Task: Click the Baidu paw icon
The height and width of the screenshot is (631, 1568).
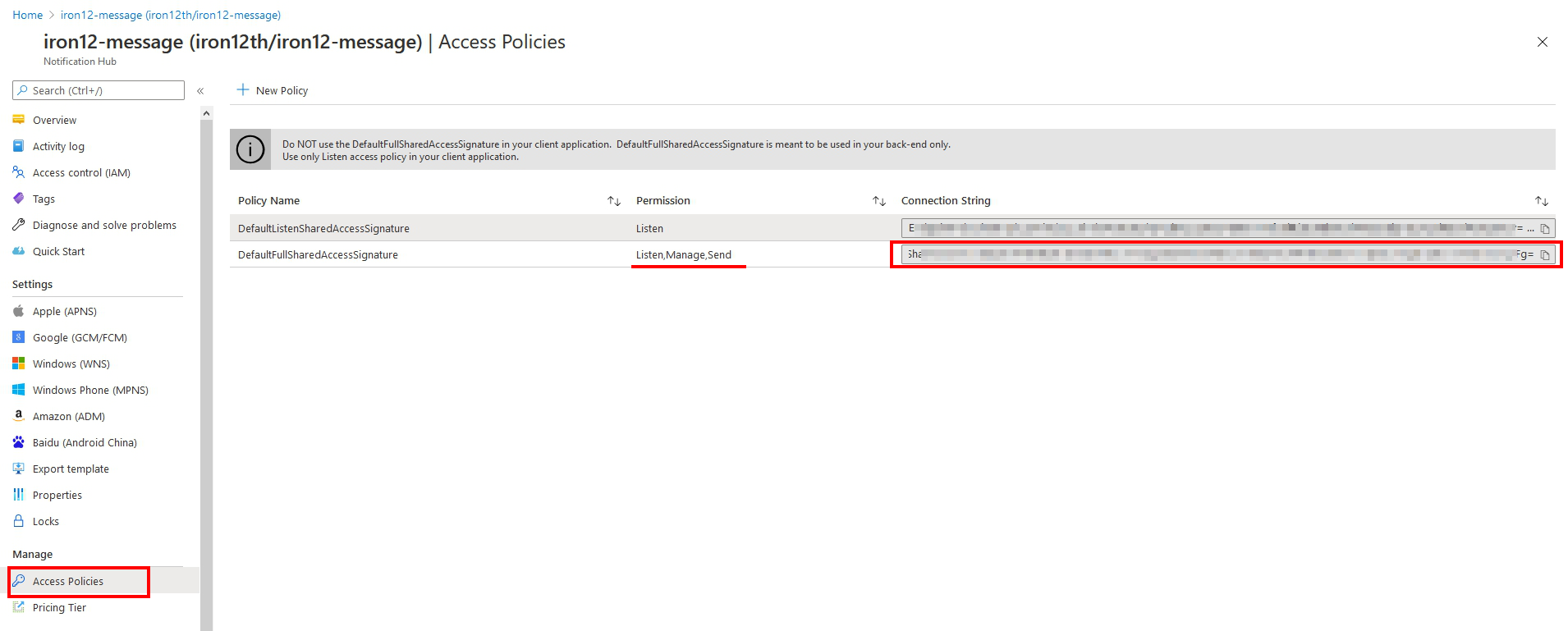Action: (x=18, y=442)
